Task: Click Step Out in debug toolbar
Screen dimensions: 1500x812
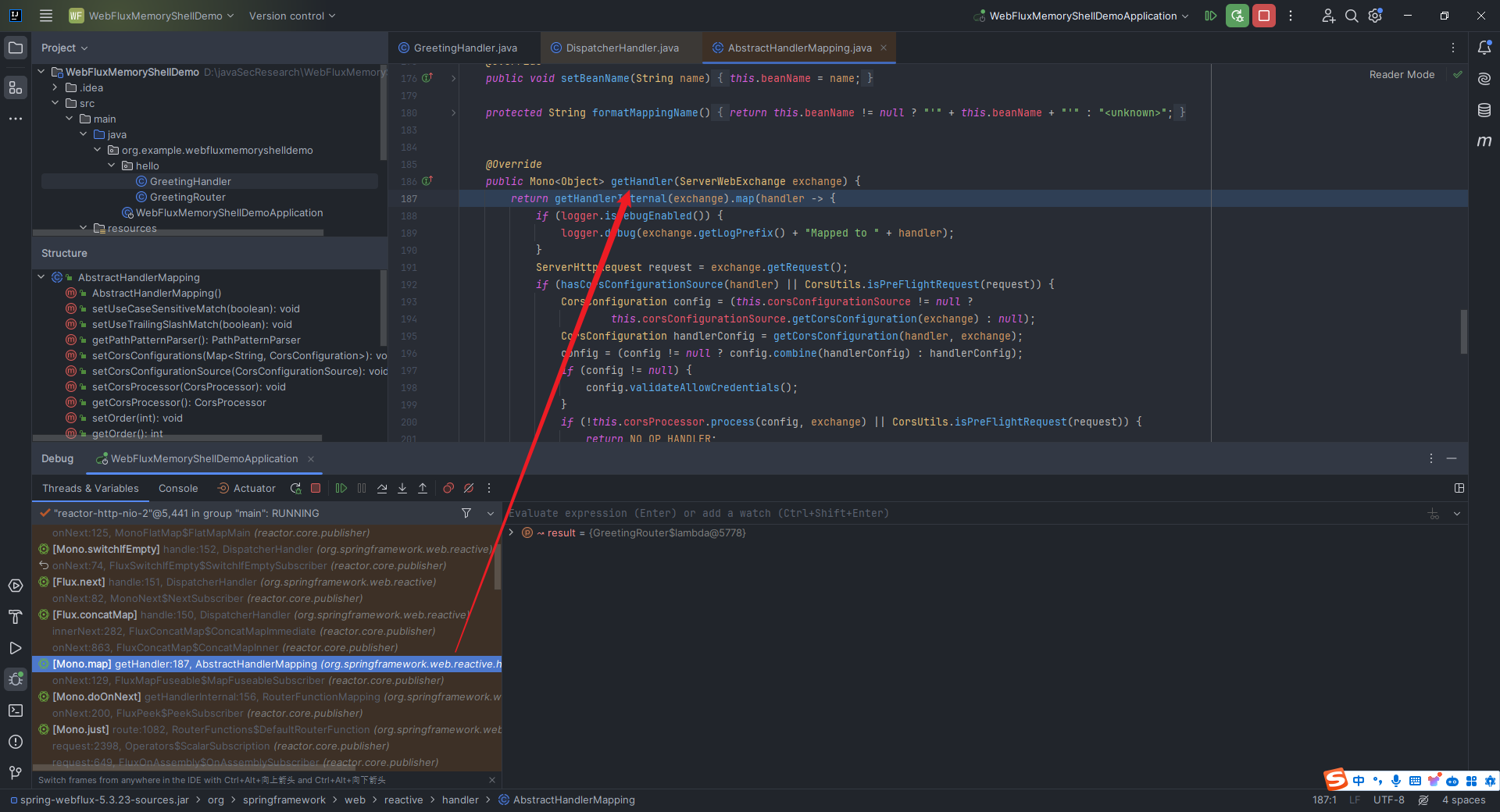Action: pyautogui.click(x=423, y=489)
